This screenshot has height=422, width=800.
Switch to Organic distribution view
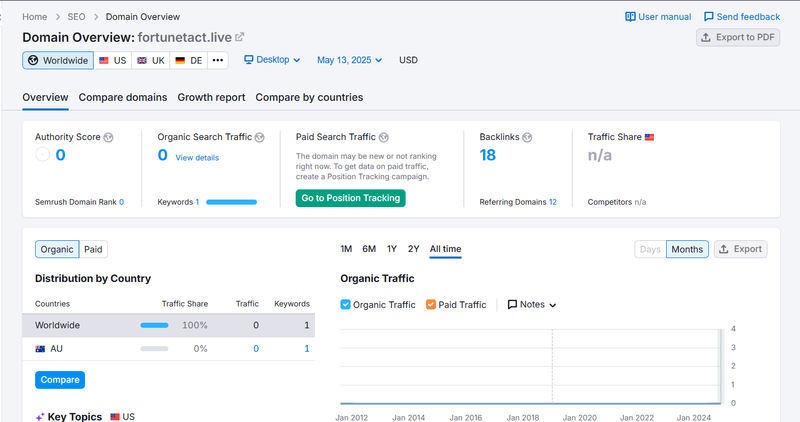57,250
